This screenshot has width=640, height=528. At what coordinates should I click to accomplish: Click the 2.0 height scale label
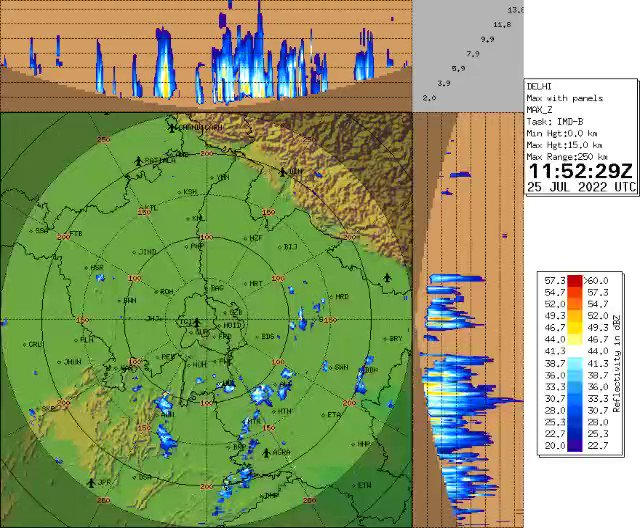click(429, 98)
